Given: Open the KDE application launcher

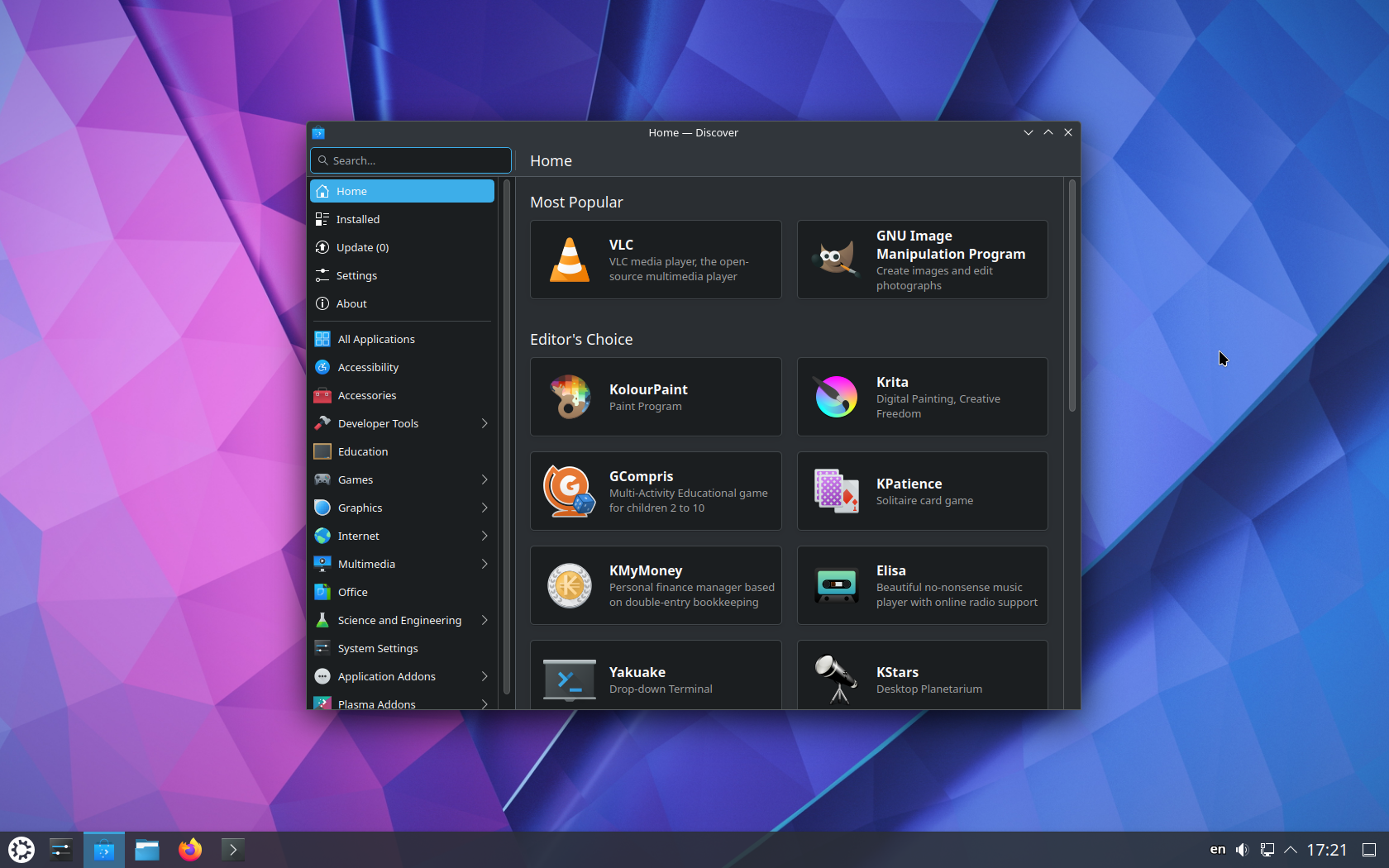Looking at the screenshot, I should [x=21, y=850].
